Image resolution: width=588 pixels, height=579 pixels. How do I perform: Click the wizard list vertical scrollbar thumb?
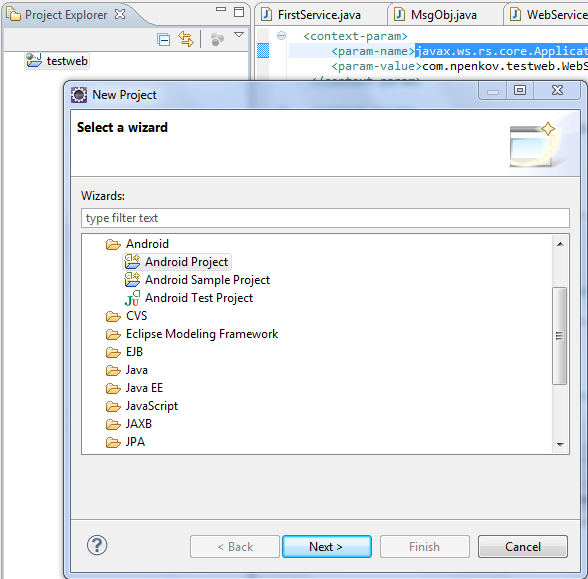pyautogui.click(x=560, y=336)
